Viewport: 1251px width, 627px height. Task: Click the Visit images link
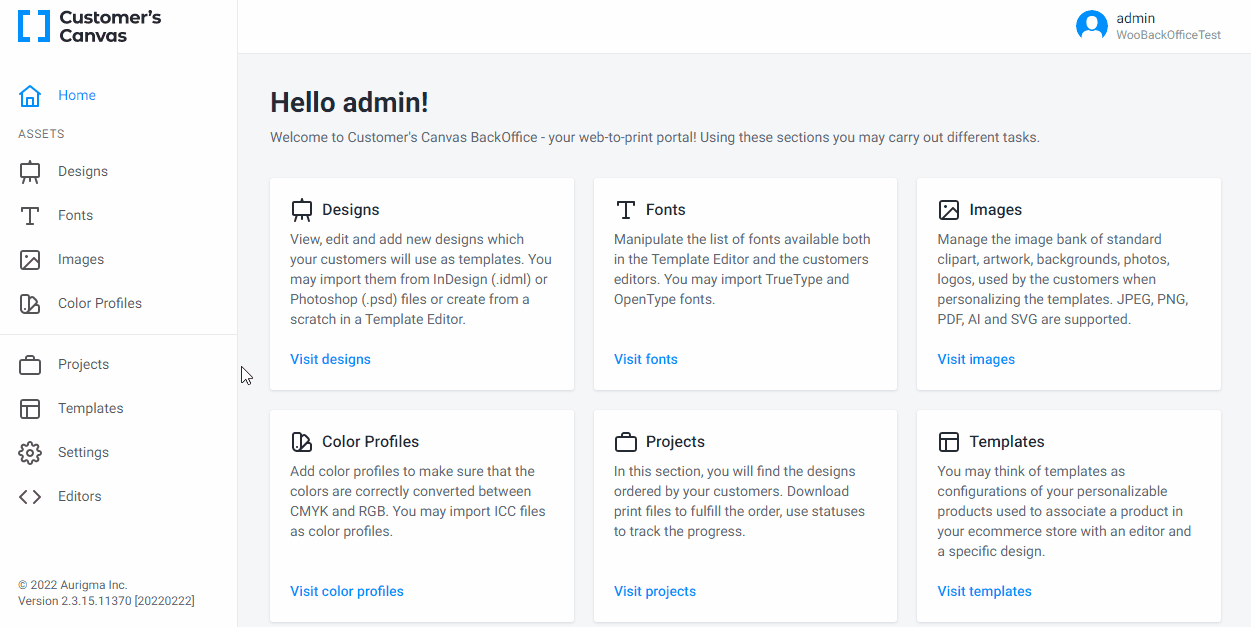point(976,360)
